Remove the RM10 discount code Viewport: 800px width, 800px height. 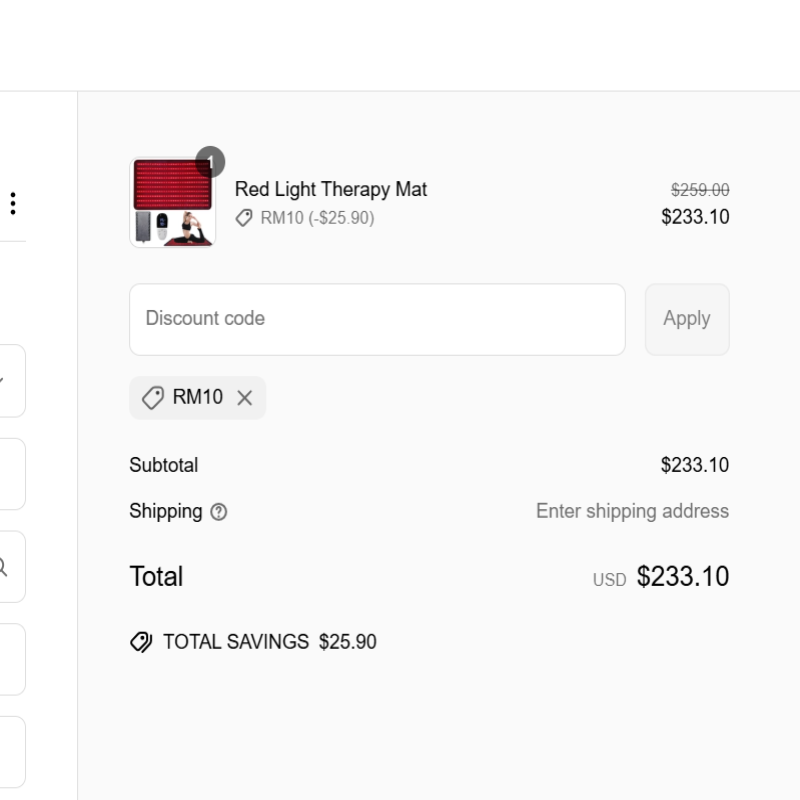pos(245,398)
